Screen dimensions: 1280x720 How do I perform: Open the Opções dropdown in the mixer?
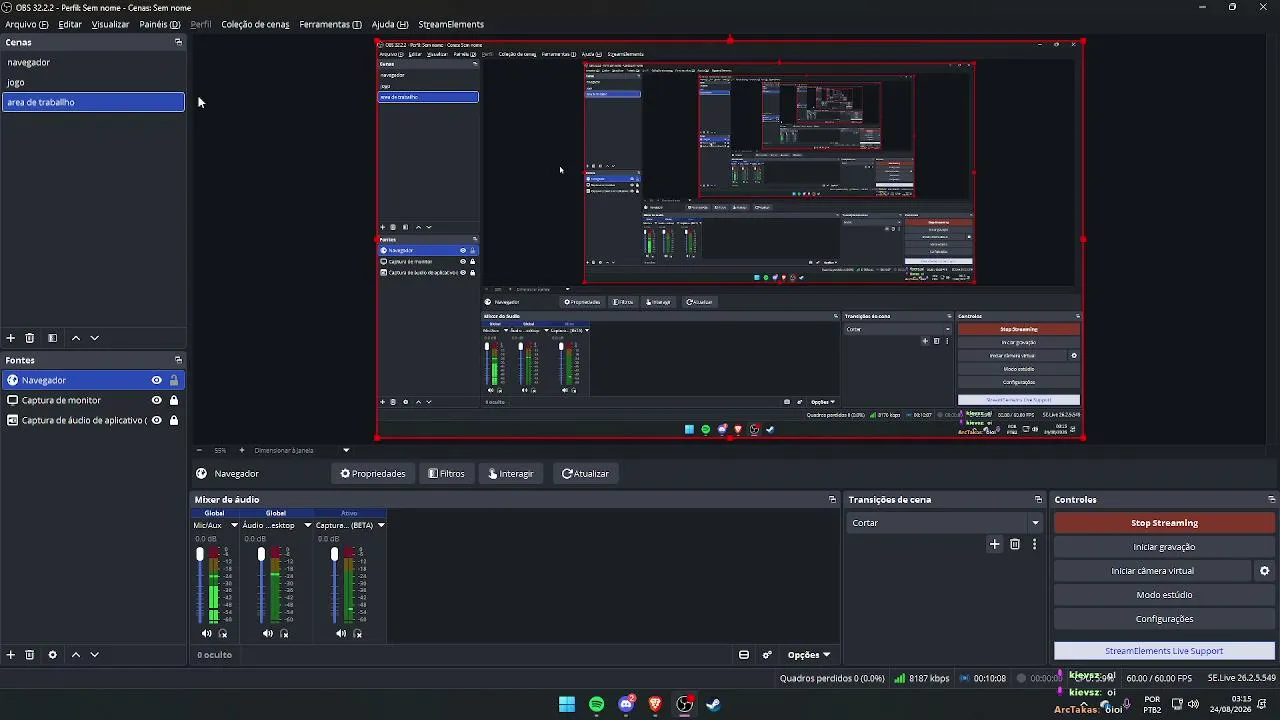coord(809,655)
